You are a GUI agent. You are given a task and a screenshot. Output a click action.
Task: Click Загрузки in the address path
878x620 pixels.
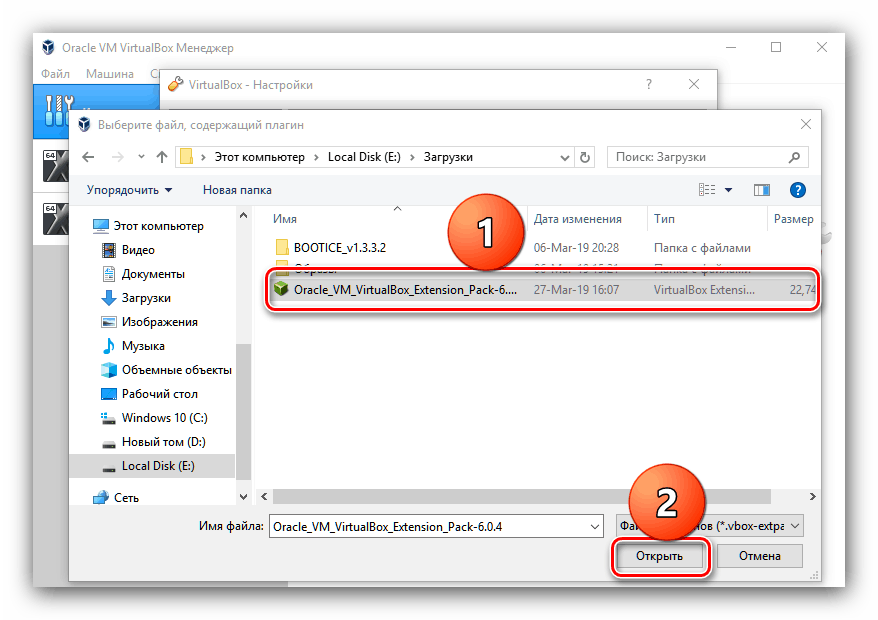[448, 157]
